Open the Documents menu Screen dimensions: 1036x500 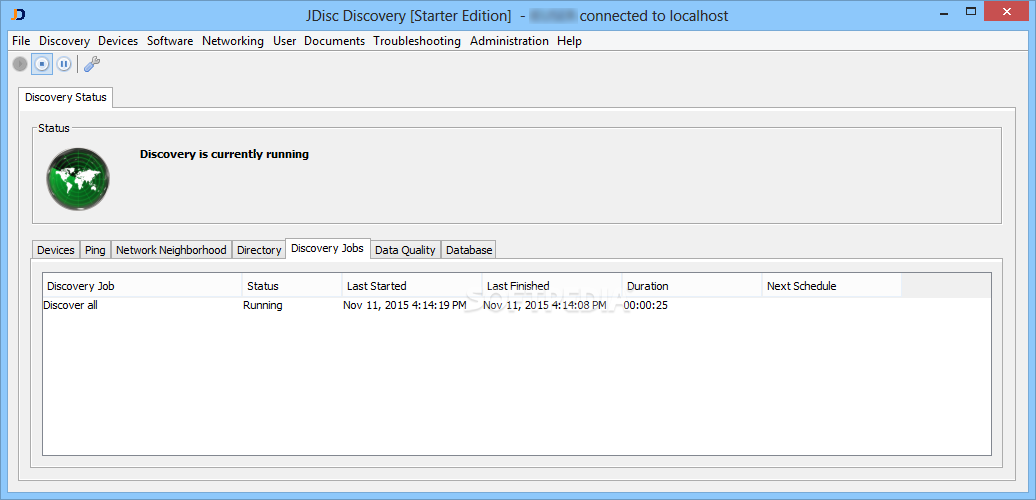tap(334, 41)
